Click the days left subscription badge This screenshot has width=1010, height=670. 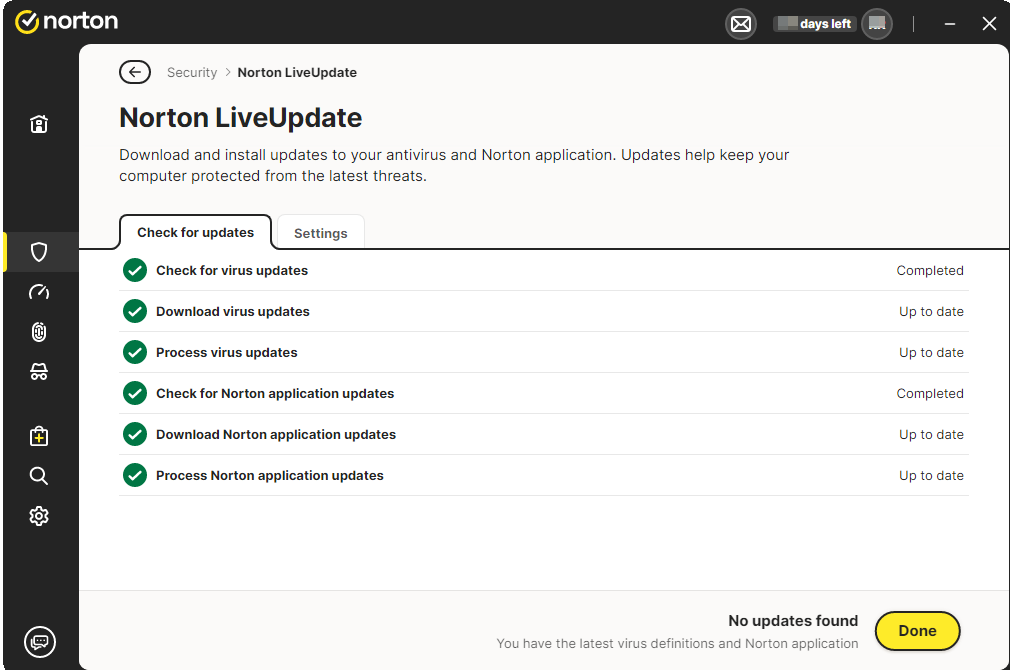[x=815, y=24]
